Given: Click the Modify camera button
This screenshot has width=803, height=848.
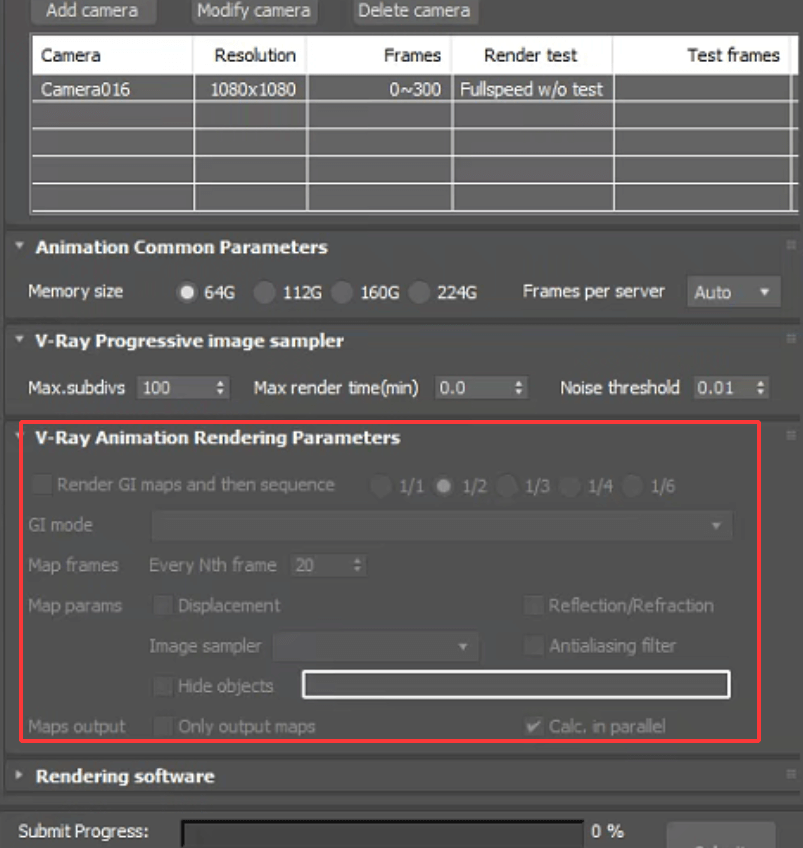Looking at the screenshot, I should pos(253,11).
